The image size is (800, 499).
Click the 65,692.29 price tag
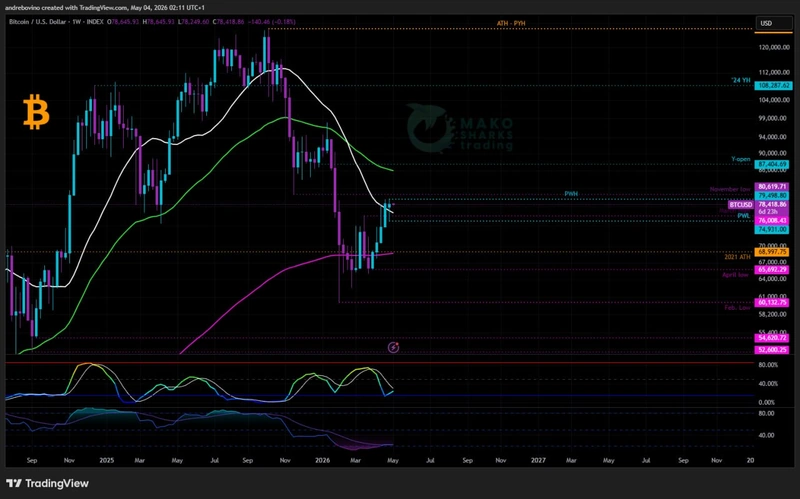[x=772, y=269]
